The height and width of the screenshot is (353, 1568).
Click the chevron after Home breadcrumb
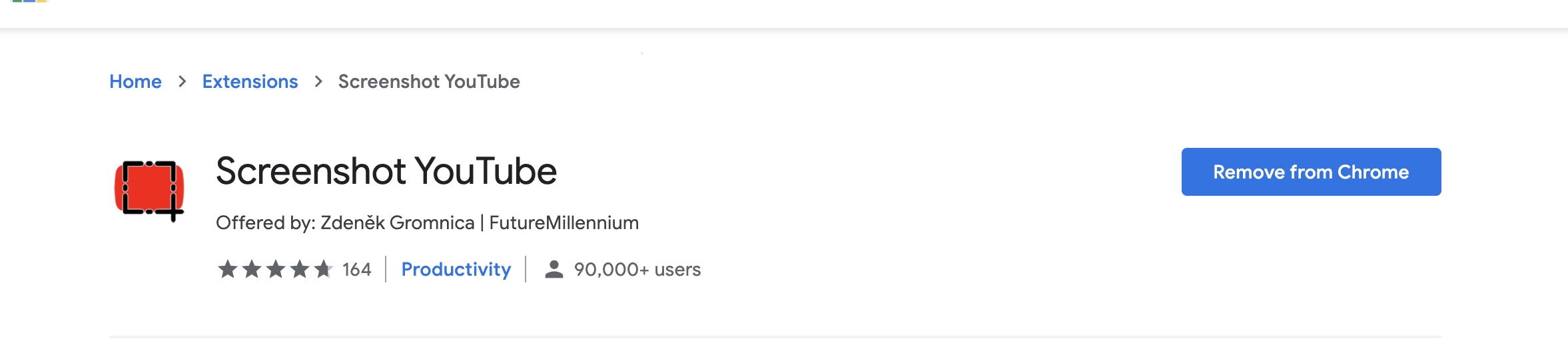182,81
